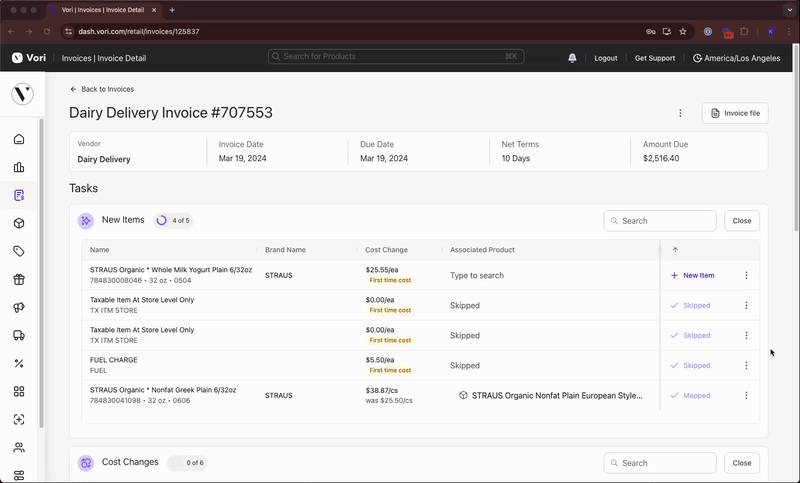The height and width of the screenshot is (483, 800).
Task: Open the megaphone promotions sidebar icon
Action: point(19,308)
